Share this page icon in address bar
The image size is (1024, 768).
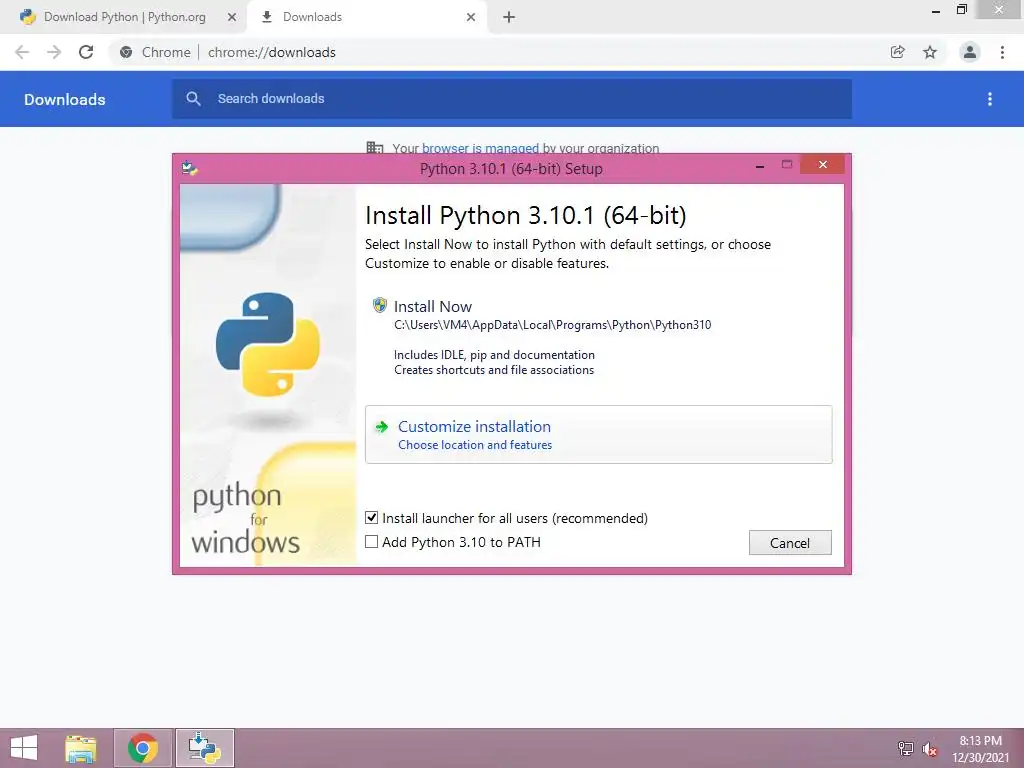tap(898, 52)
